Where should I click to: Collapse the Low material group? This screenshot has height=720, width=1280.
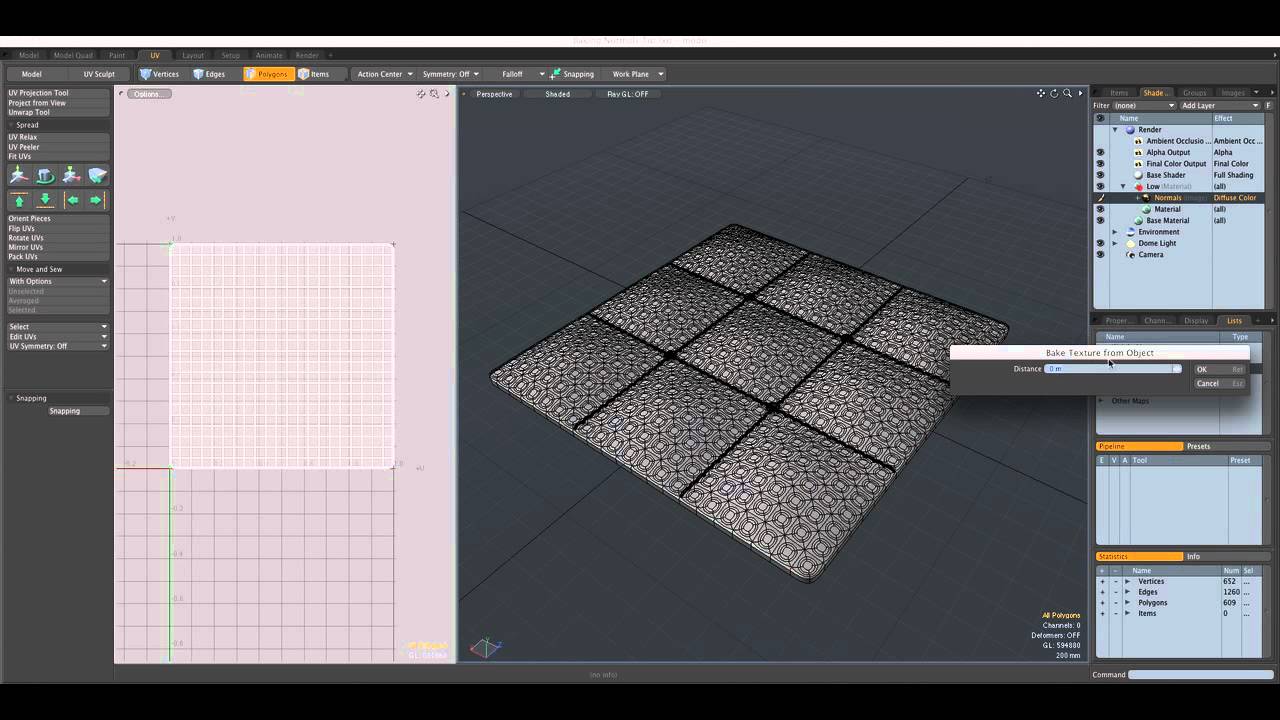tap(1123, 187)
